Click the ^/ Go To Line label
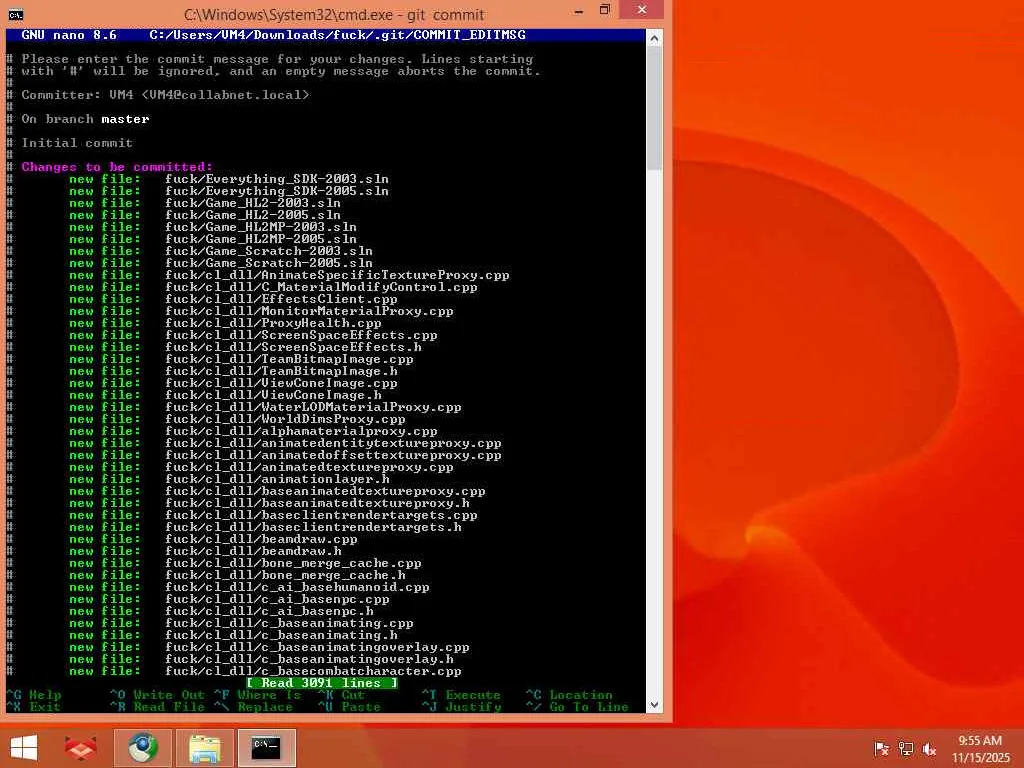This screenshot has width=1024, height=768. [577, 707]
